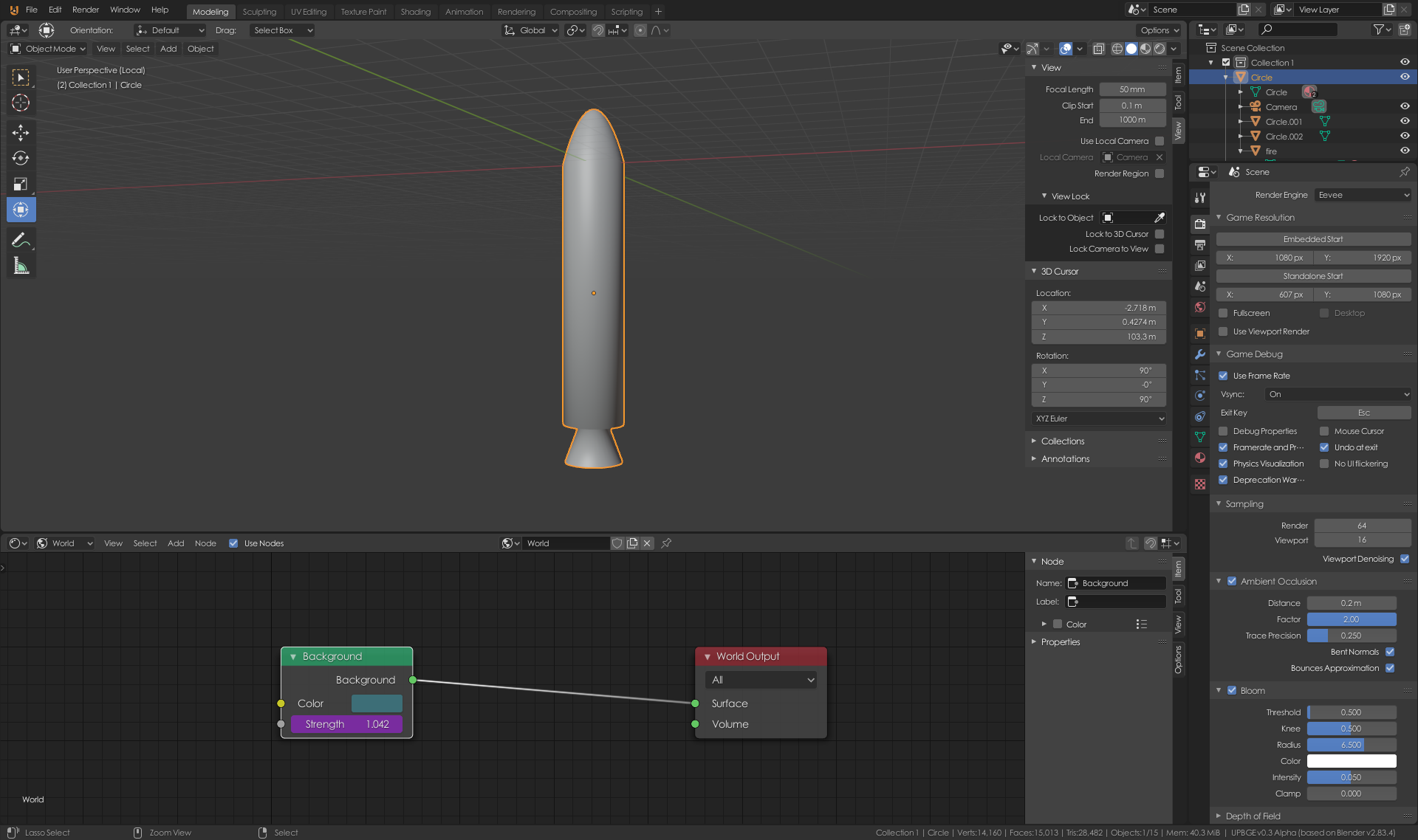Open the Render Engine dropdown
The height and width of the screenshot is (840, 1418).
1363,195
